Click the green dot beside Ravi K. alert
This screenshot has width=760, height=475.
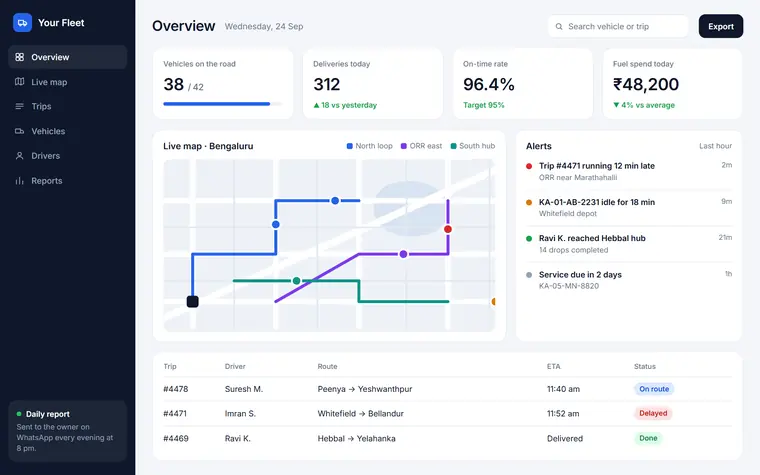tap(529, 238)
